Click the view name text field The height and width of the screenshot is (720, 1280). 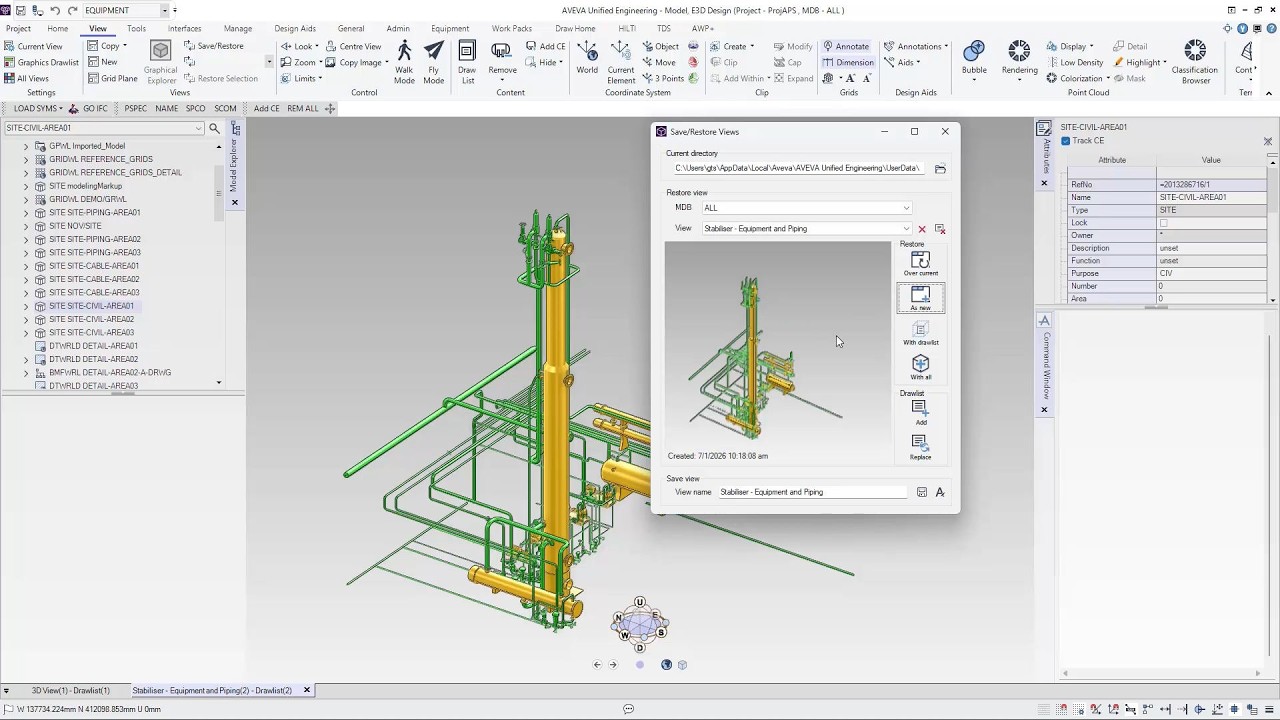[812, 492]
